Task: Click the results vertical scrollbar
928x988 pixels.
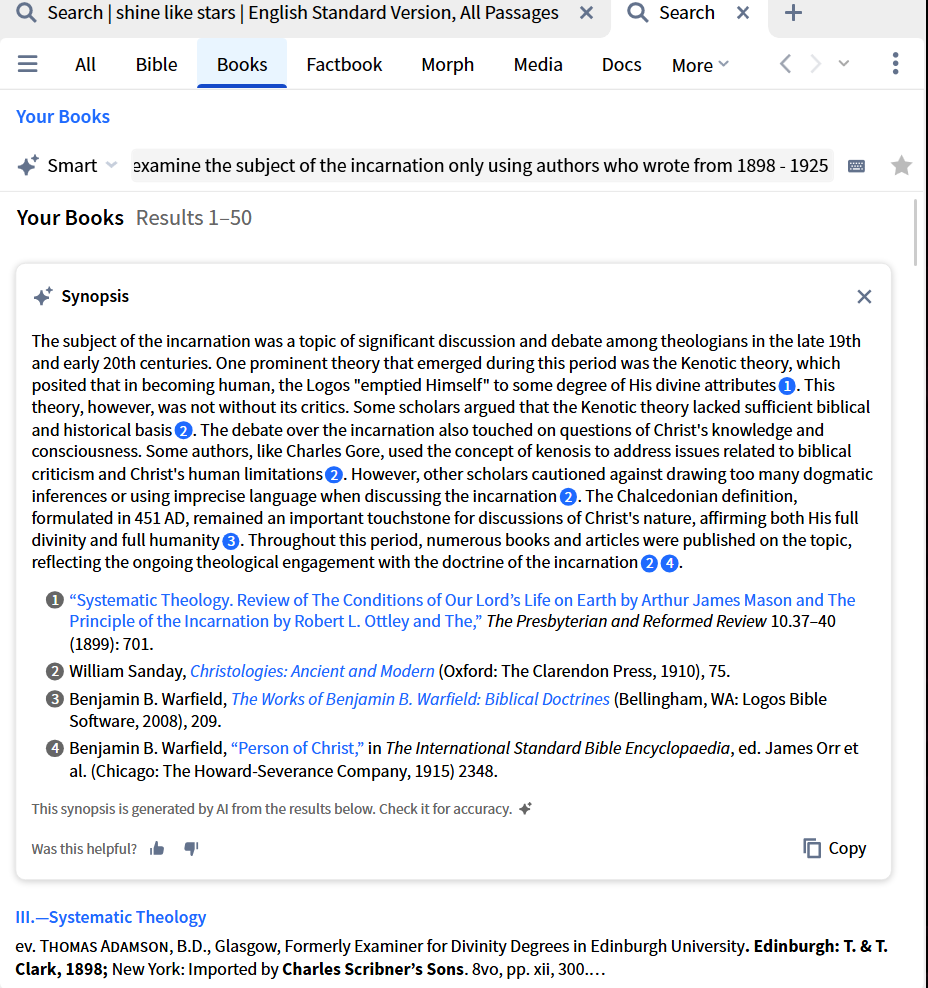Action: 915,233
